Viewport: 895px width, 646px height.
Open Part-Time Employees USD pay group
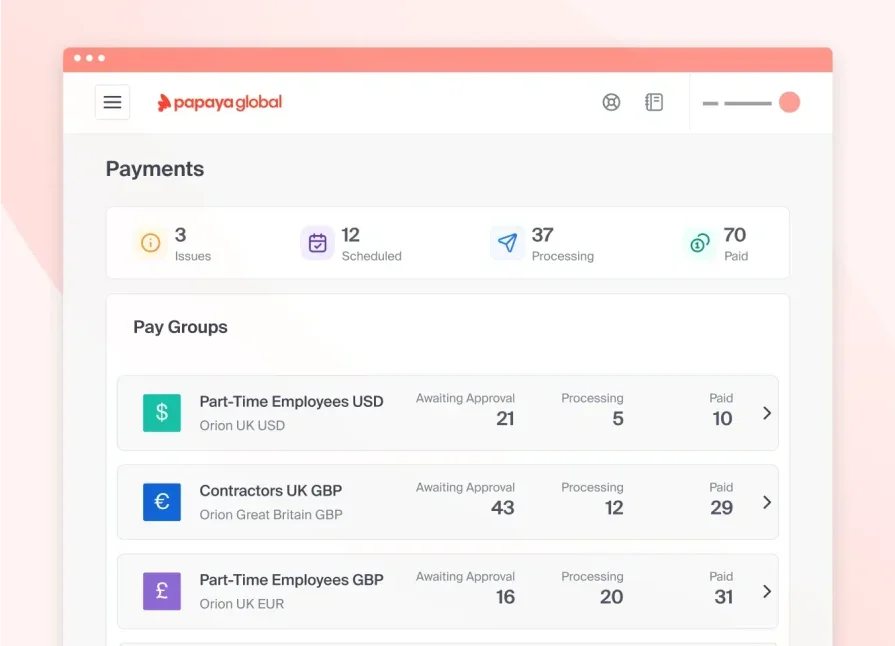(x=291, y=402)
